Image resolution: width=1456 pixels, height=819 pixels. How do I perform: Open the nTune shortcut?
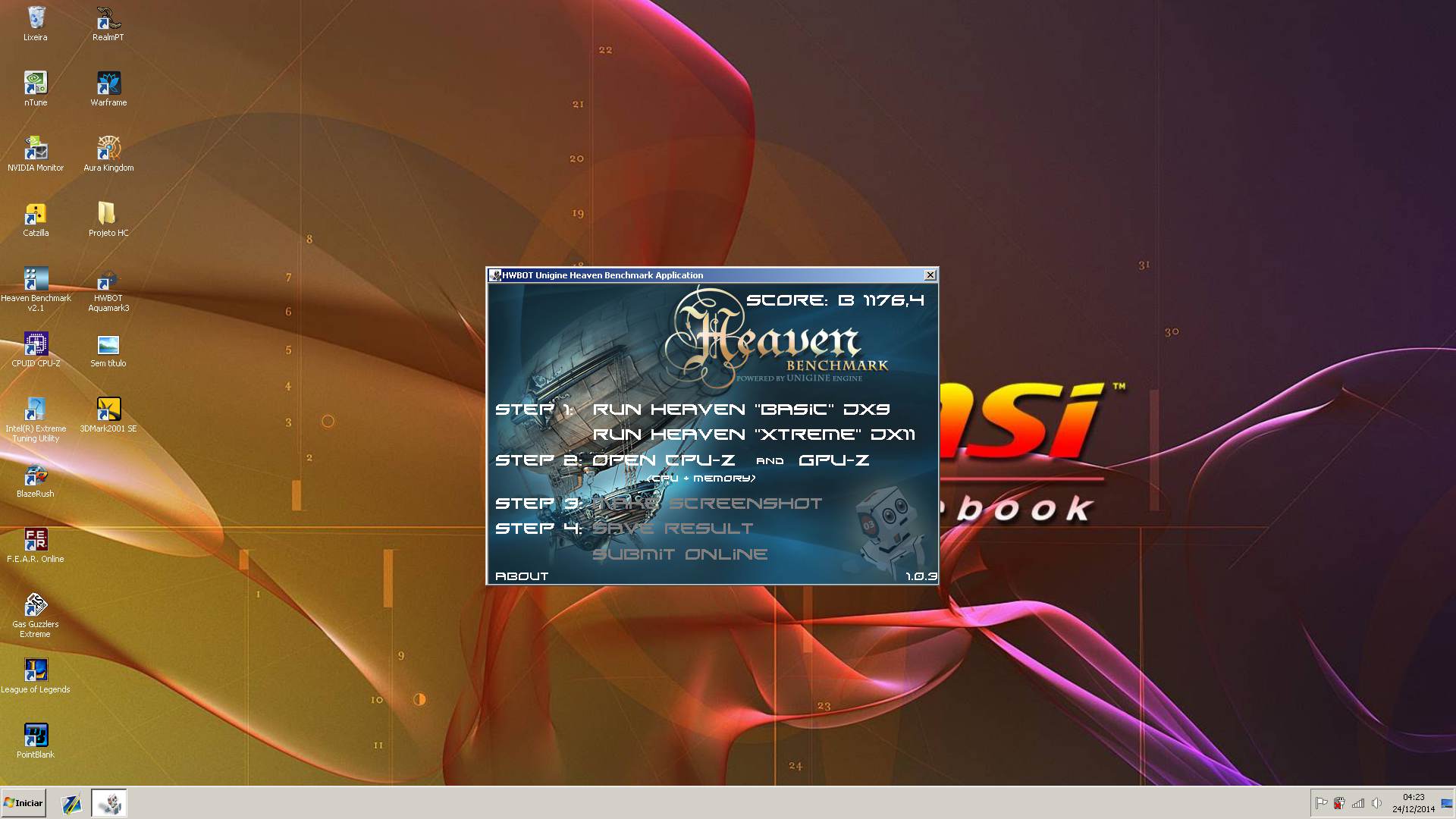click(36, 89)
